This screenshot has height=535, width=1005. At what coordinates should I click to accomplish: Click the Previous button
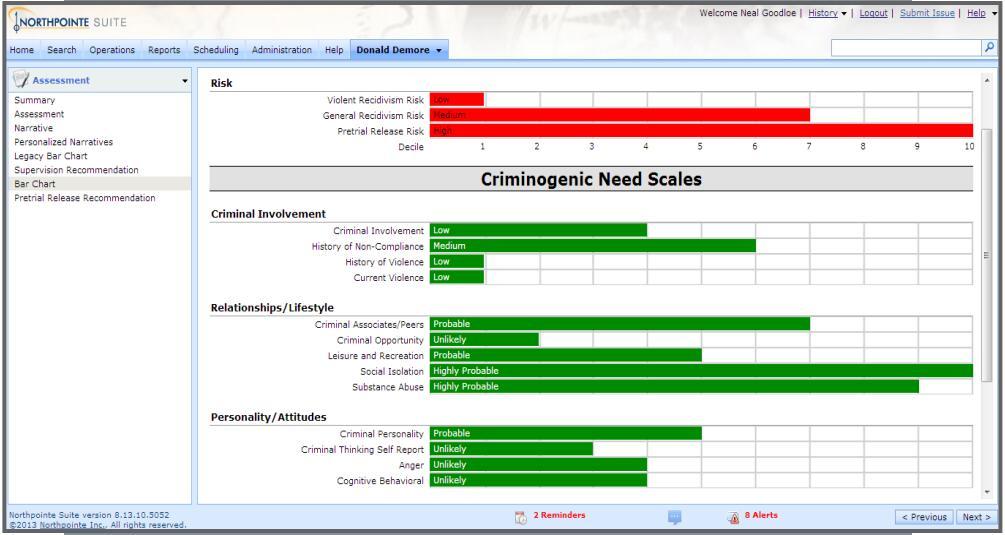click(924, 516)
